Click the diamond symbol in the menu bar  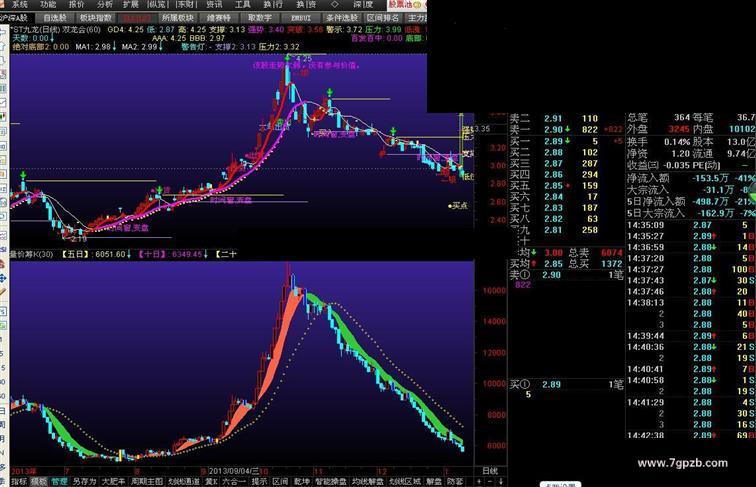click(335, 4)
